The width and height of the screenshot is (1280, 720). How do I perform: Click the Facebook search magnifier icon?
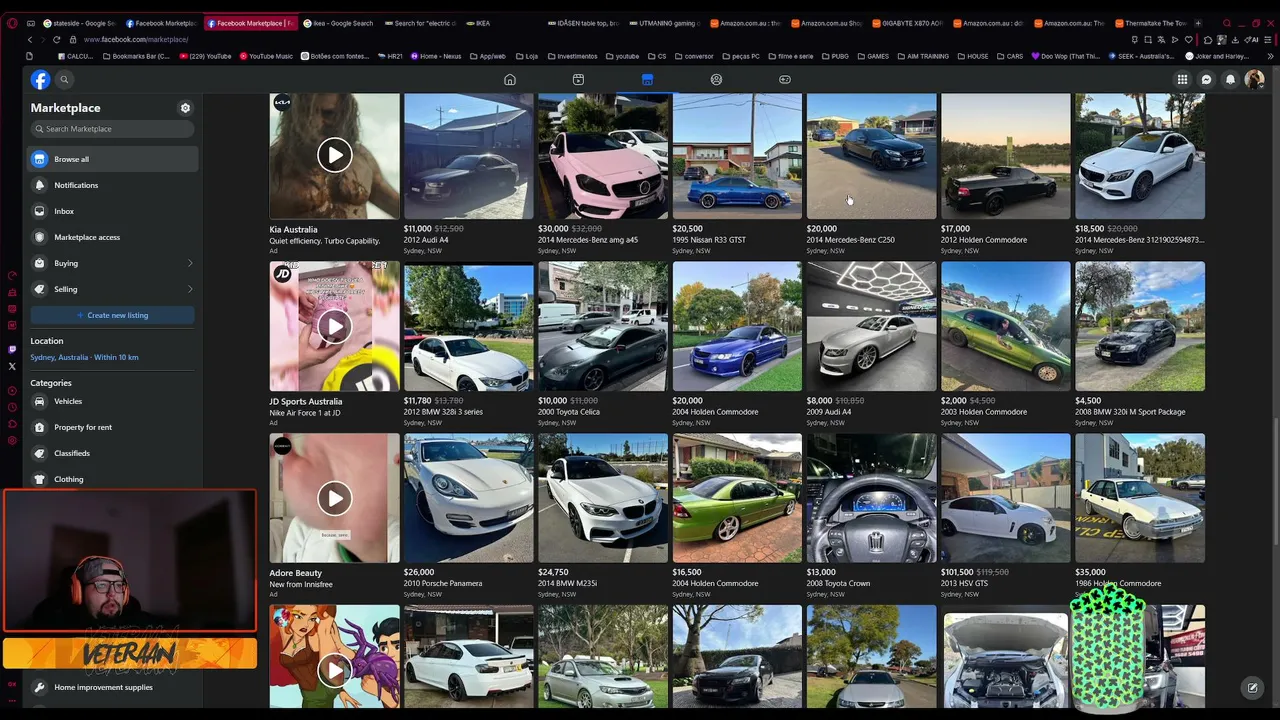point(64,80)
